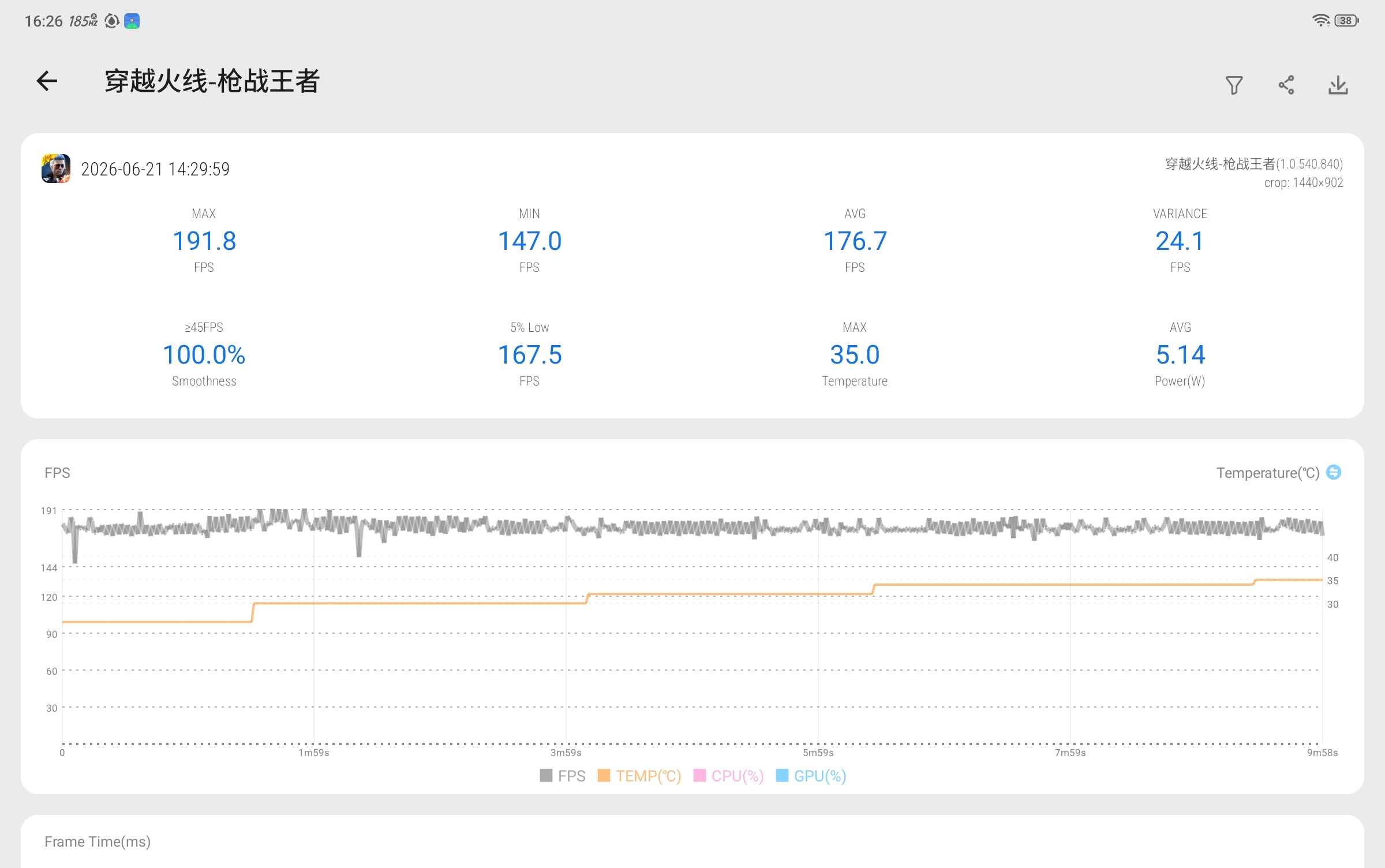
Task: Tap the share icon
Action: click(x=1286, y=85)
